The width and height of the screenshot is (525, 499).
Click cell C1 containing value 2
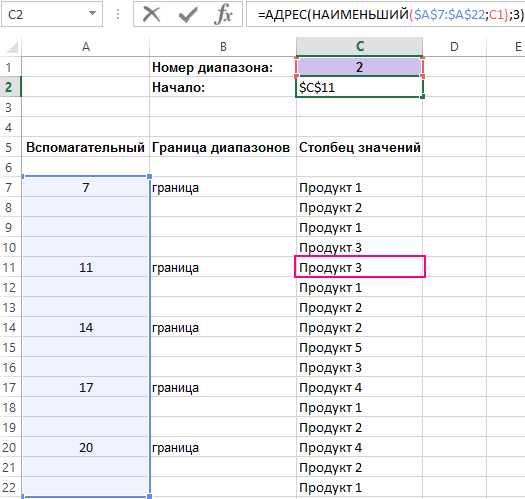360,67
